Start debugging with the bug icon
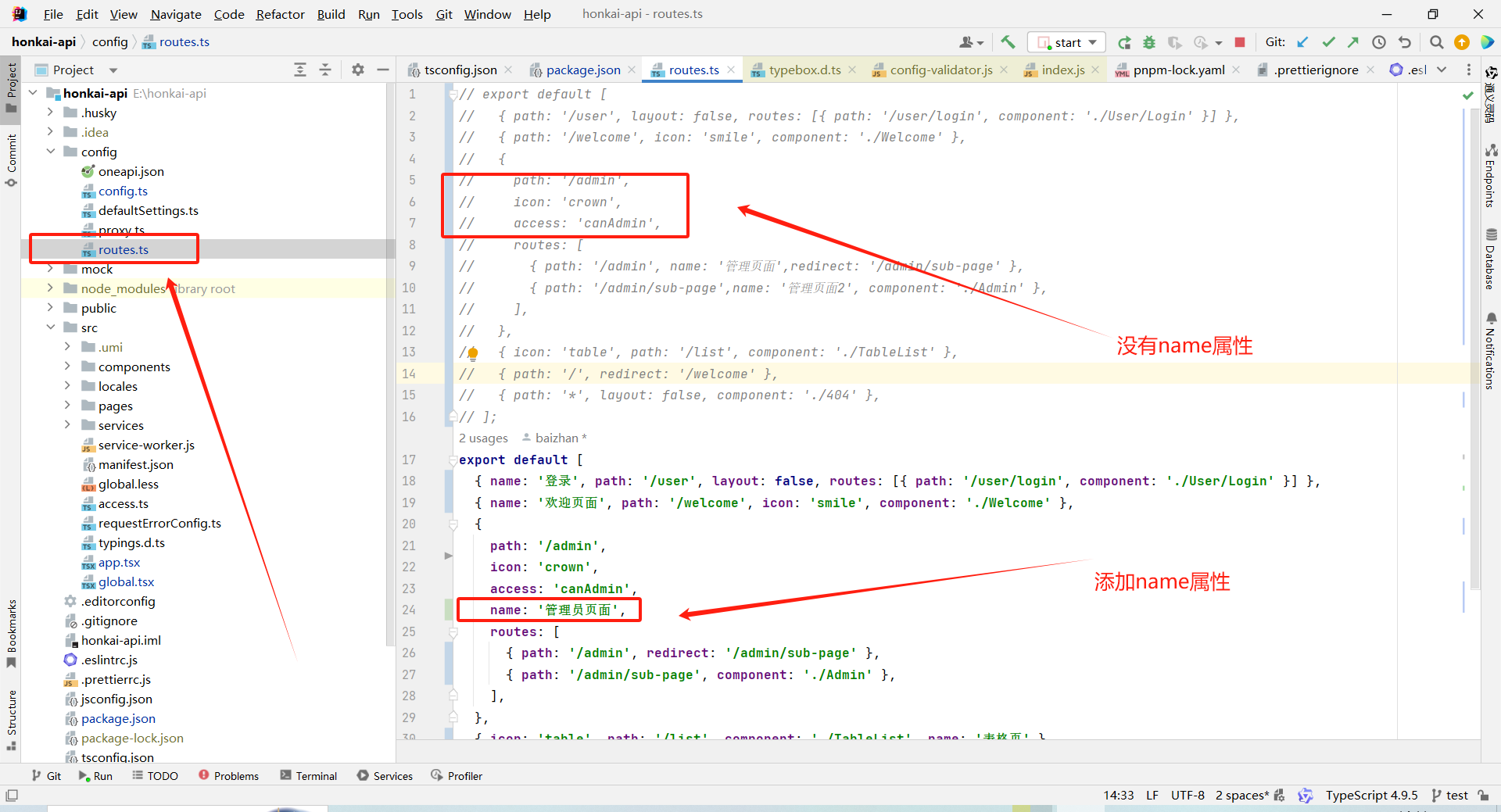 1149,42
